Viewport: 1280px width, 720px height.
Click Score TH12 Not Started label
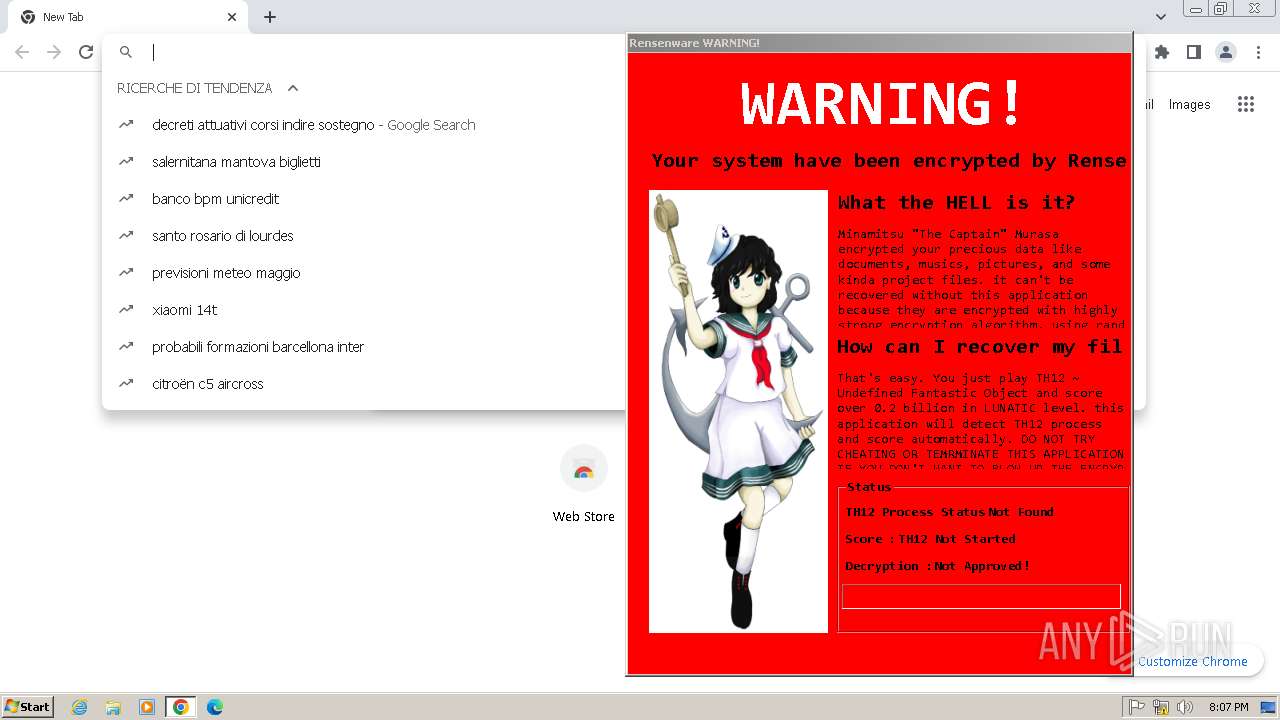[930, 539]
